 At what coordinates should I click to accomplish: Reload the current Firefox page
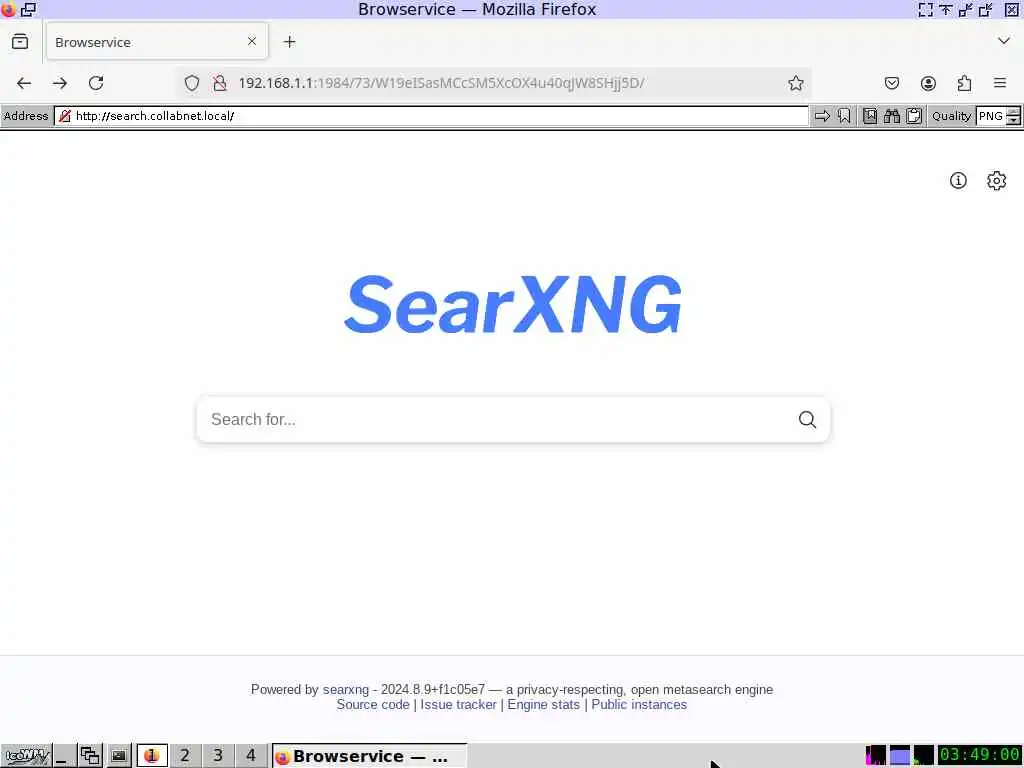click(x=96, y=83)
